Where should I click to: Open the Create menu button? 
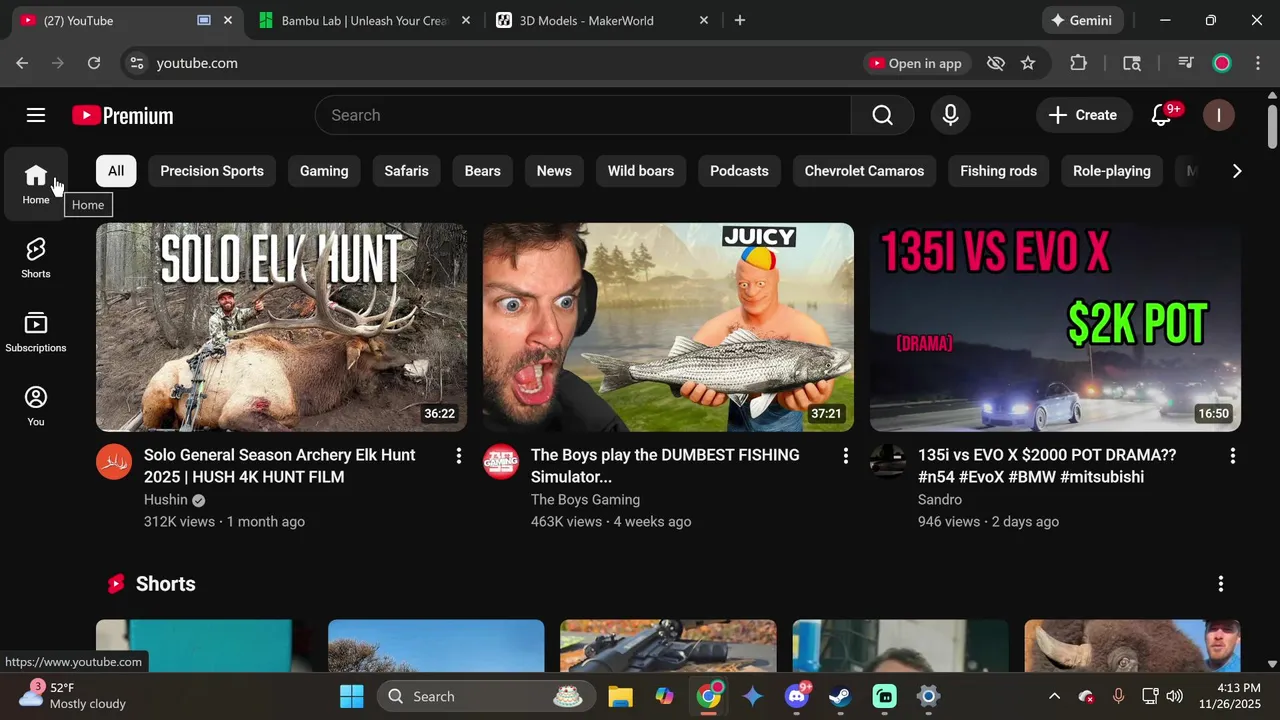click(1084, 115)
